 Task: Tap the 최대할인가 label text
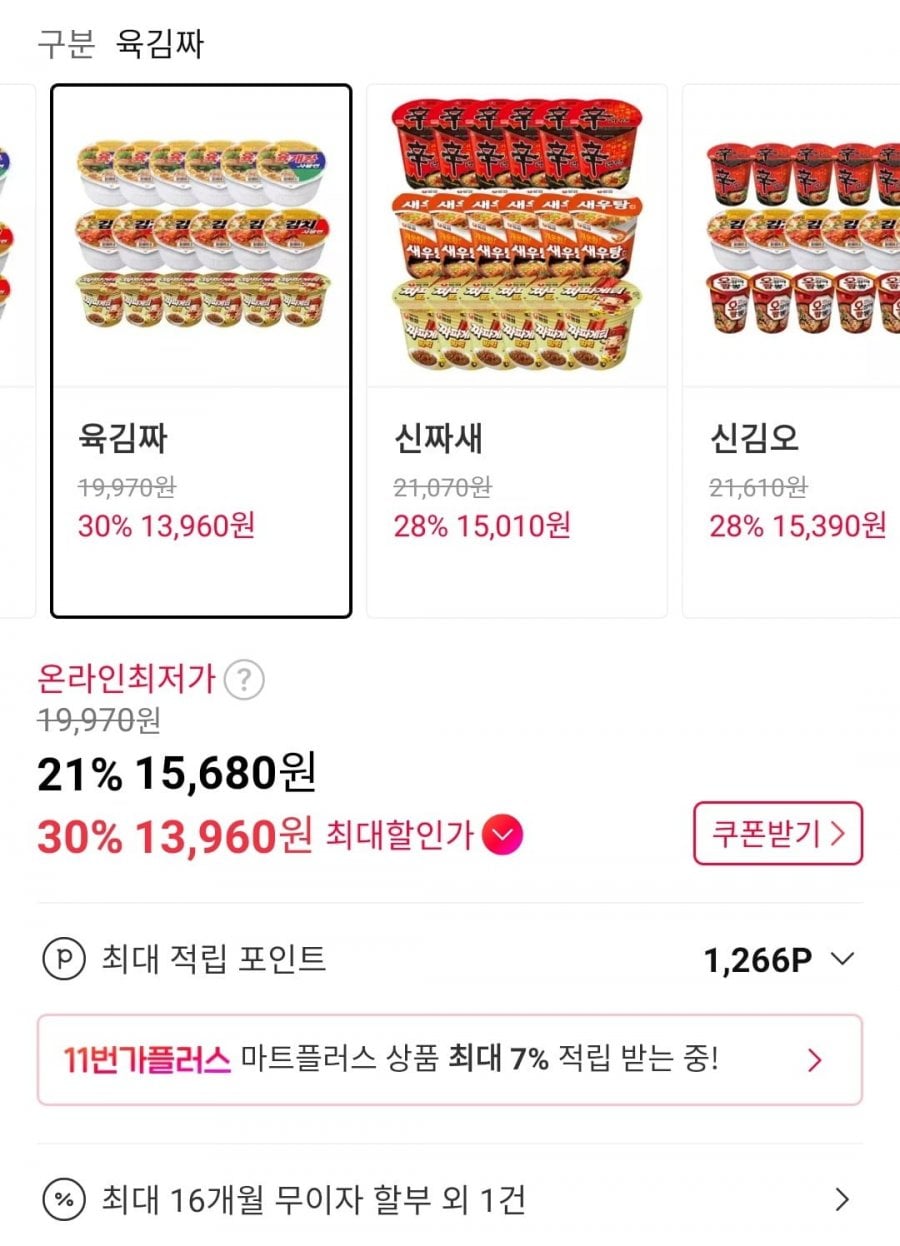pos(399,836)
